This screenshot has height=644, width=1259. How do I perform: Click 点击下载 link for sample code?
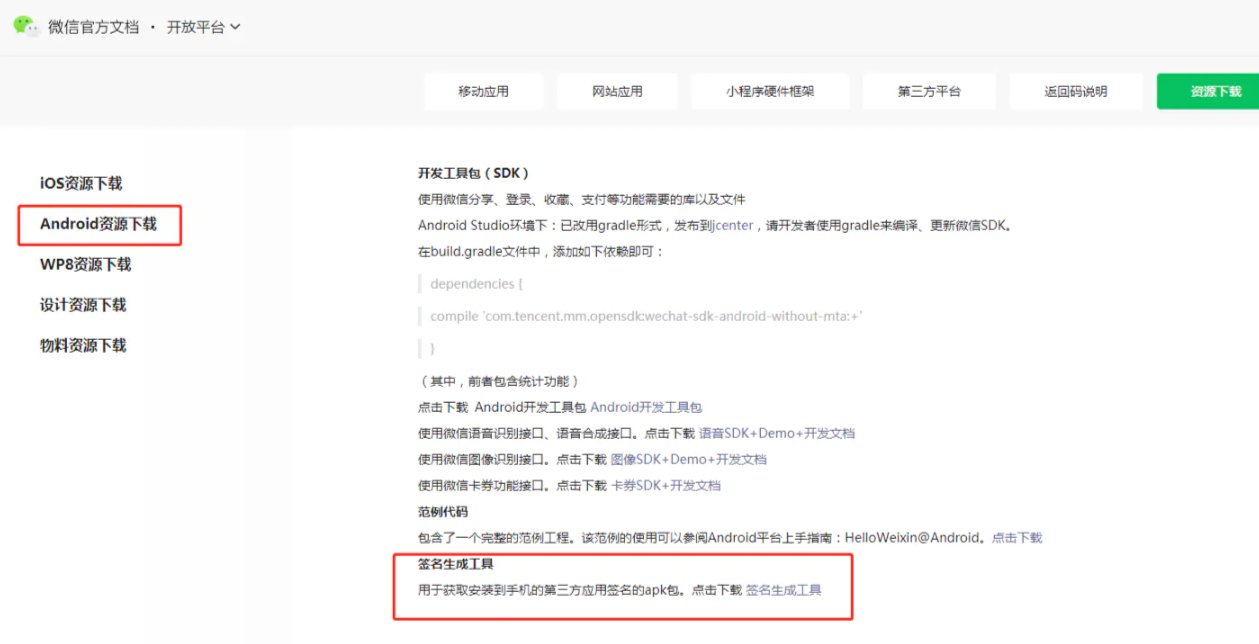click(x=1017, y=537)
